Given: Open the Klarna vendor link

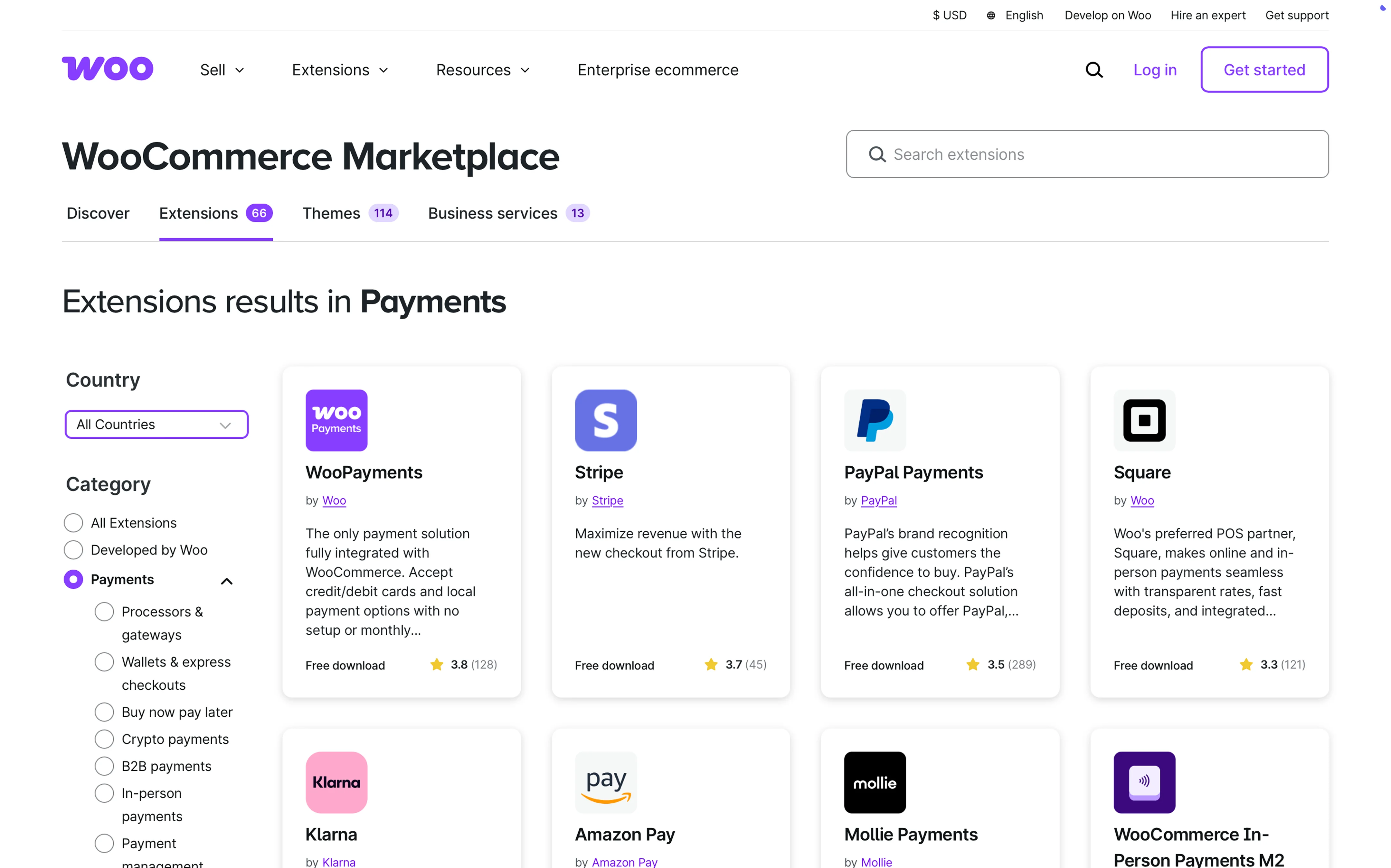Looking at the screenshot, I should coord(338,862).
